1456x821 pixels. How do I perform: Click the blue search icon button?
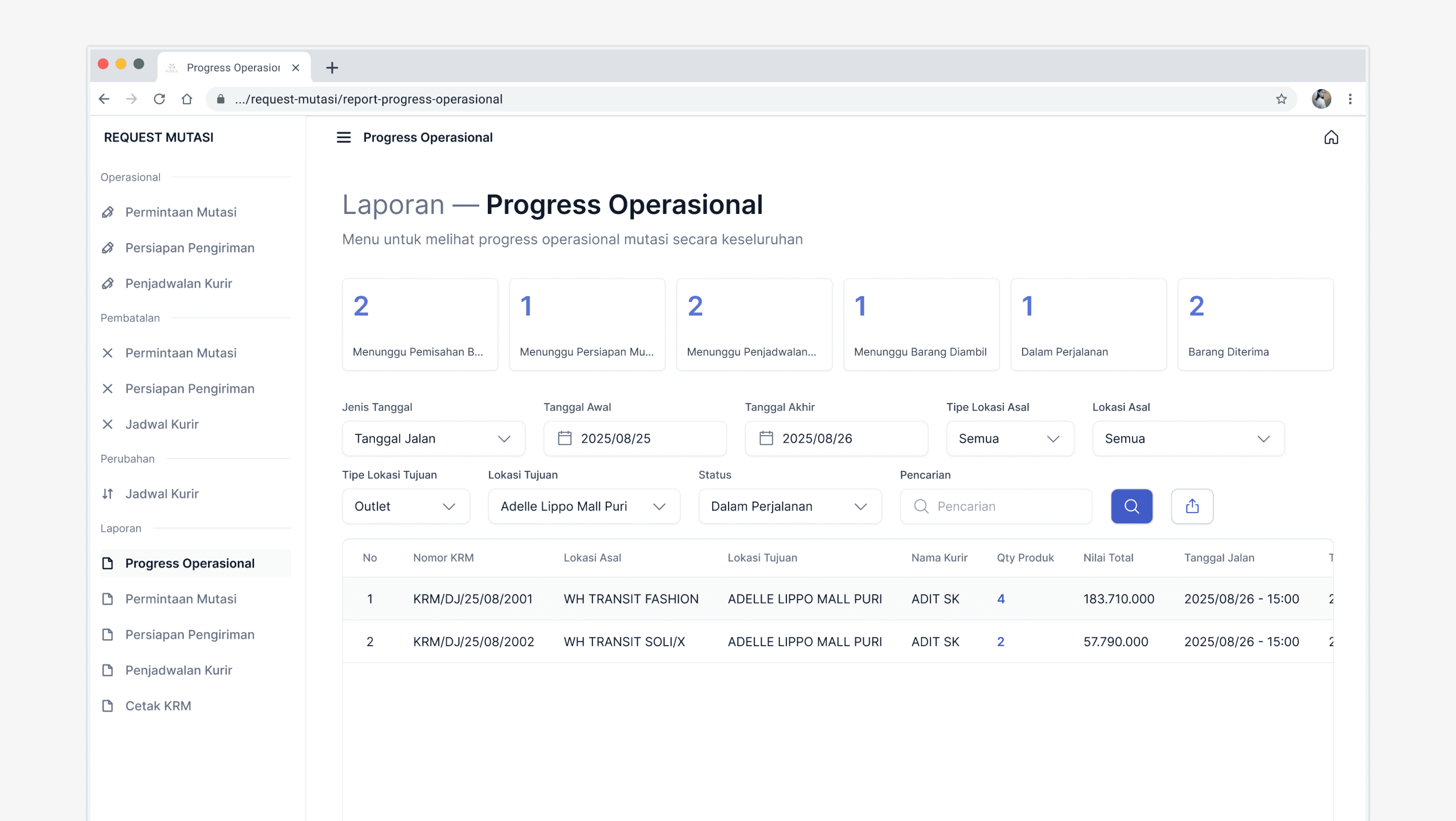point(1131,506)
